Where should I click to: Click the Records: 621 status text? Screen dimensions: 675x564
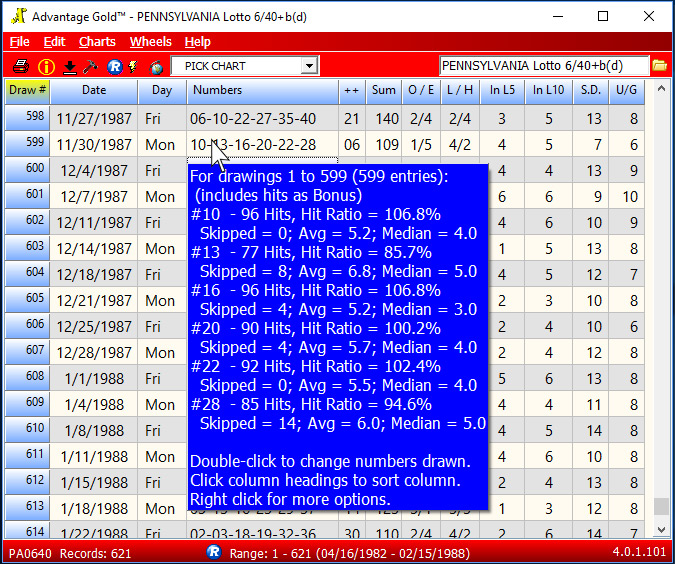coord(95,553)
